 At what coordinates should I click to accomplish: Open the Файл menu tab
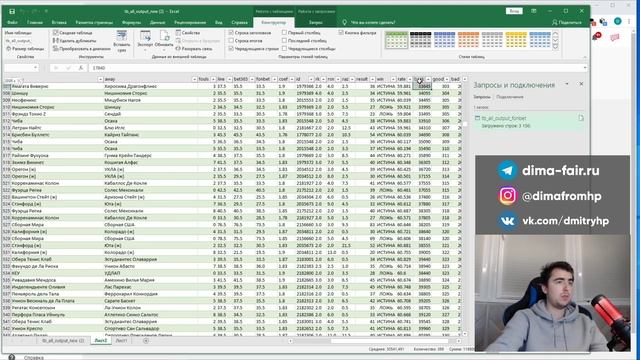12,22
